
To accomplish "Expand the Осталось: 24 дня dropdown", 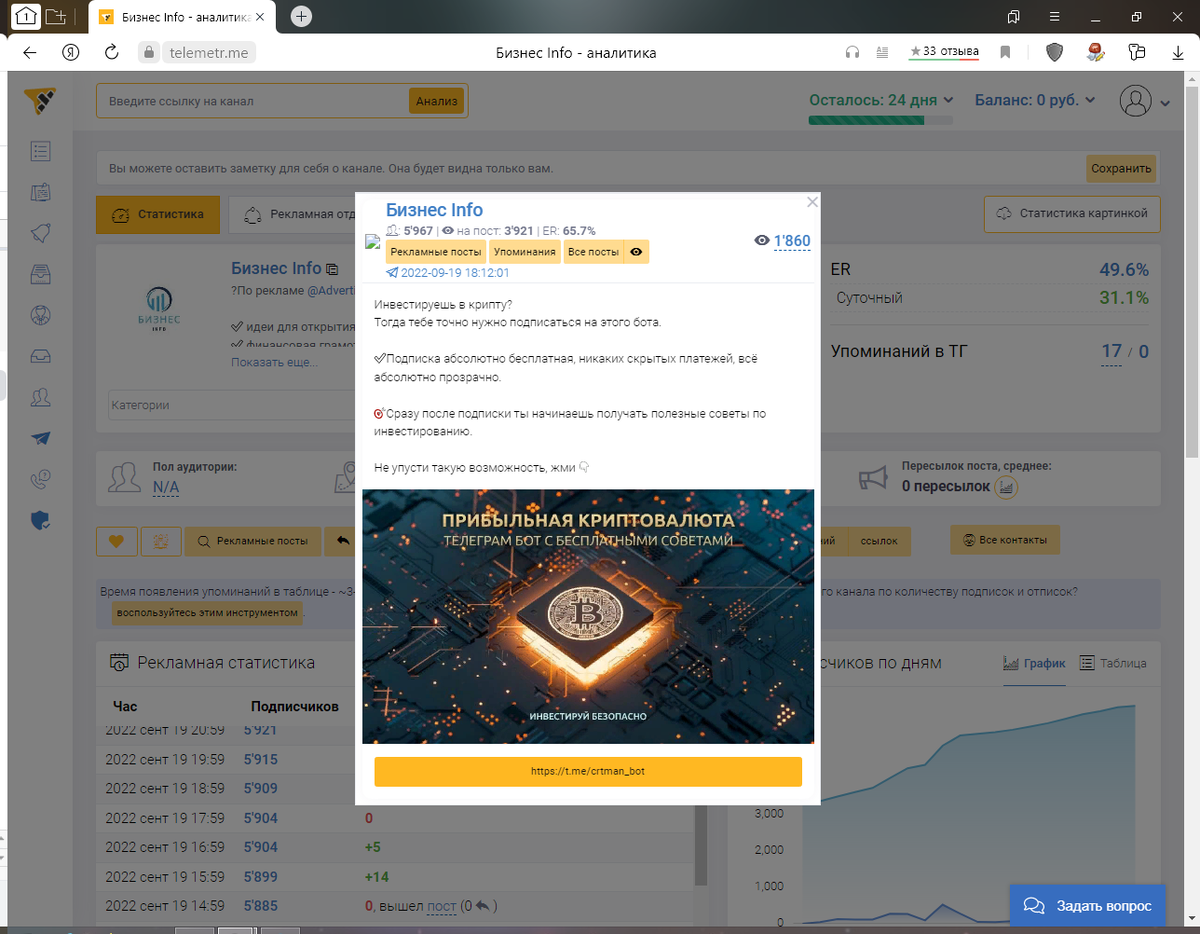I will coord(881,100).
